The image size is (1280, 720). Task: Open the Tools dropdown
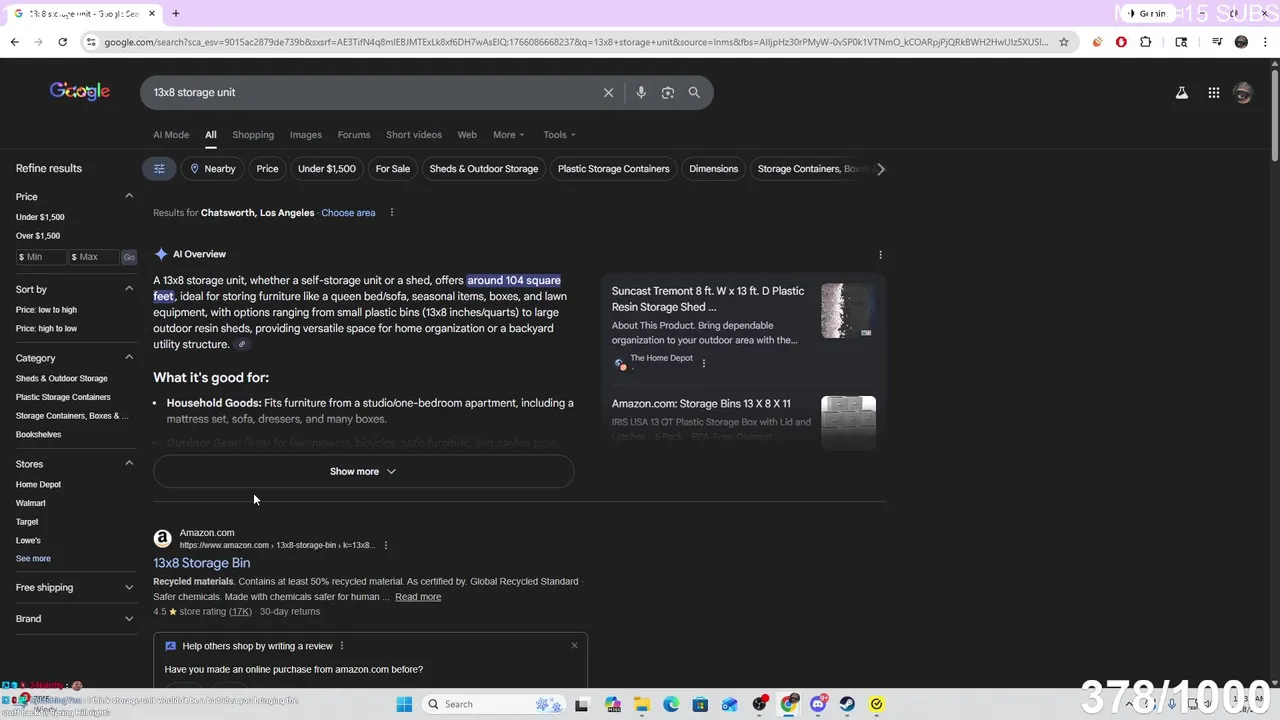click(x=560, y=135)
